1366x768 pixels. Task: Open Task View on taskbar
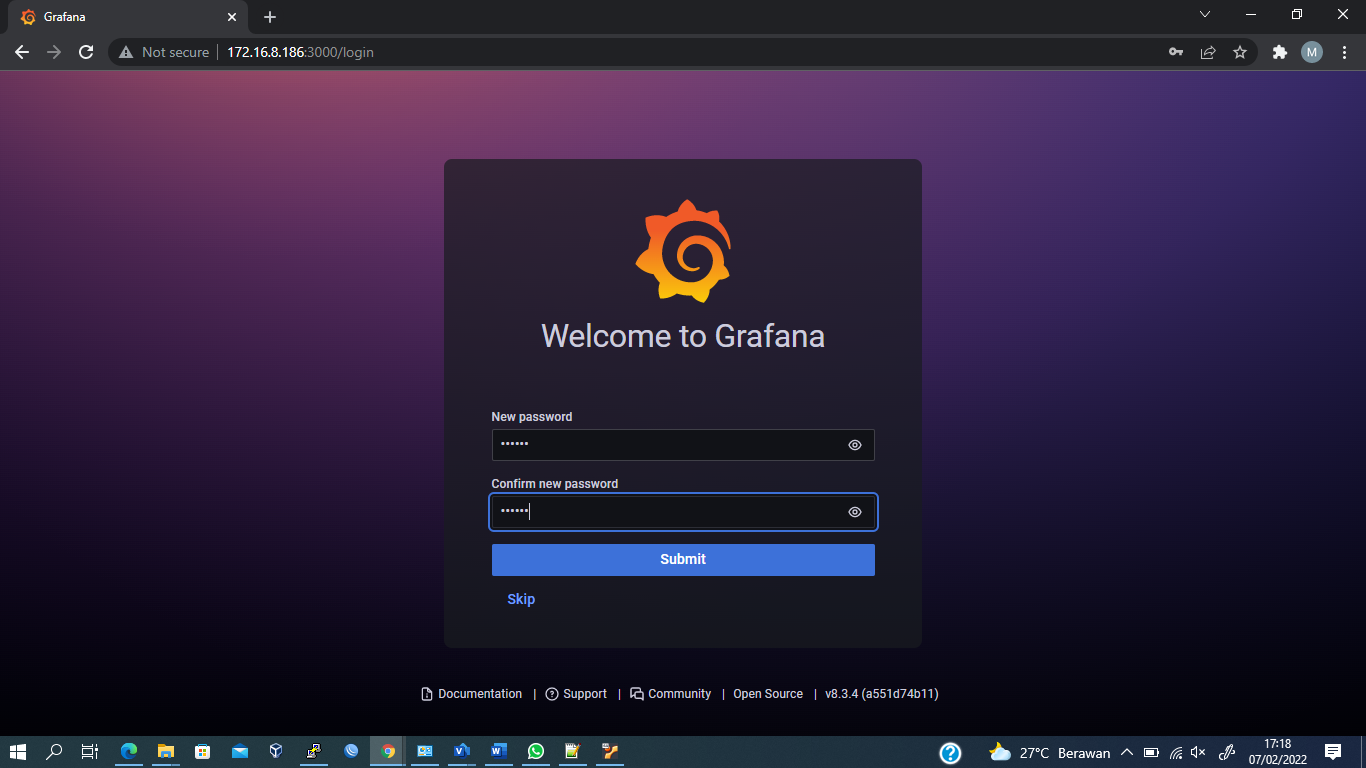(89, 752)
